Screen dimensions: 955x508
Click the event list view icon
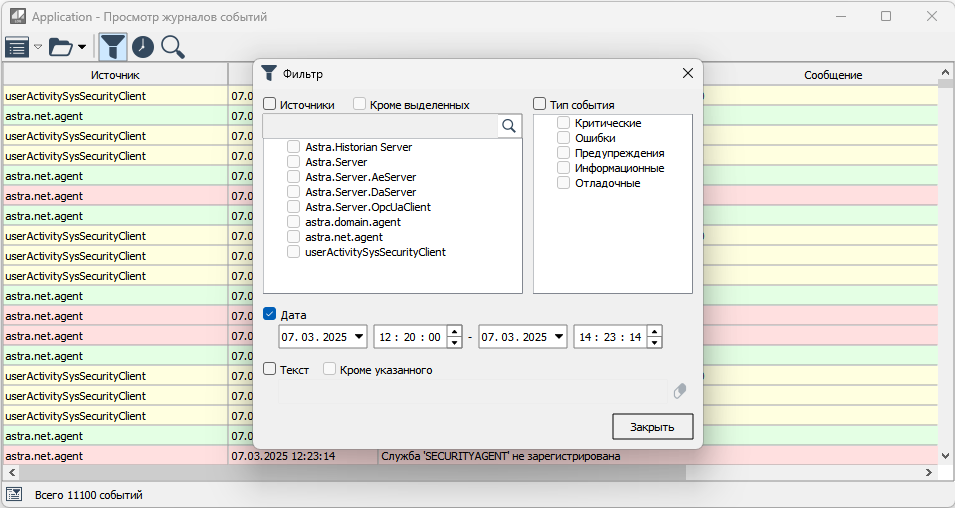[x=17, y=47]
